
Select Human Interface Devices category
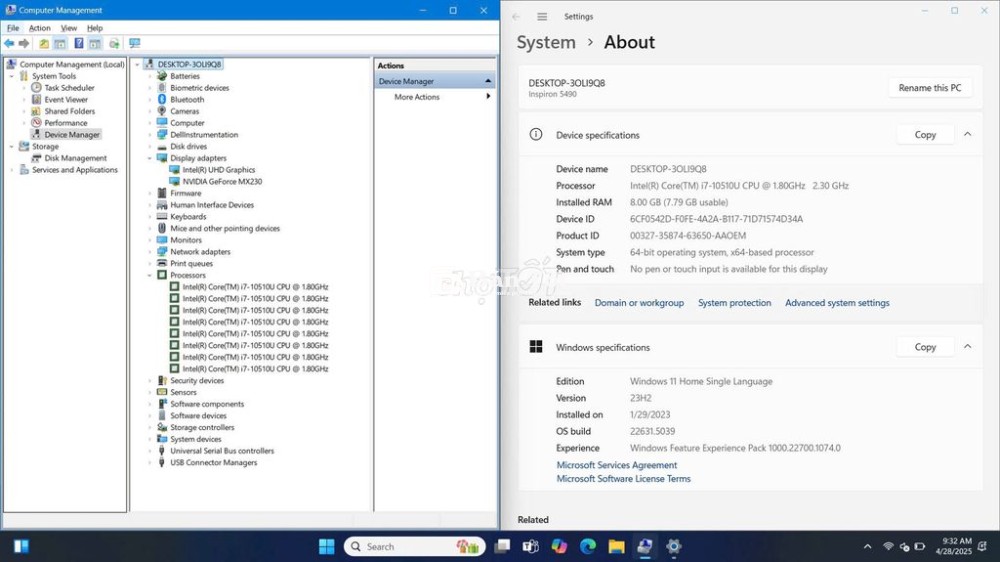(212, 205)
